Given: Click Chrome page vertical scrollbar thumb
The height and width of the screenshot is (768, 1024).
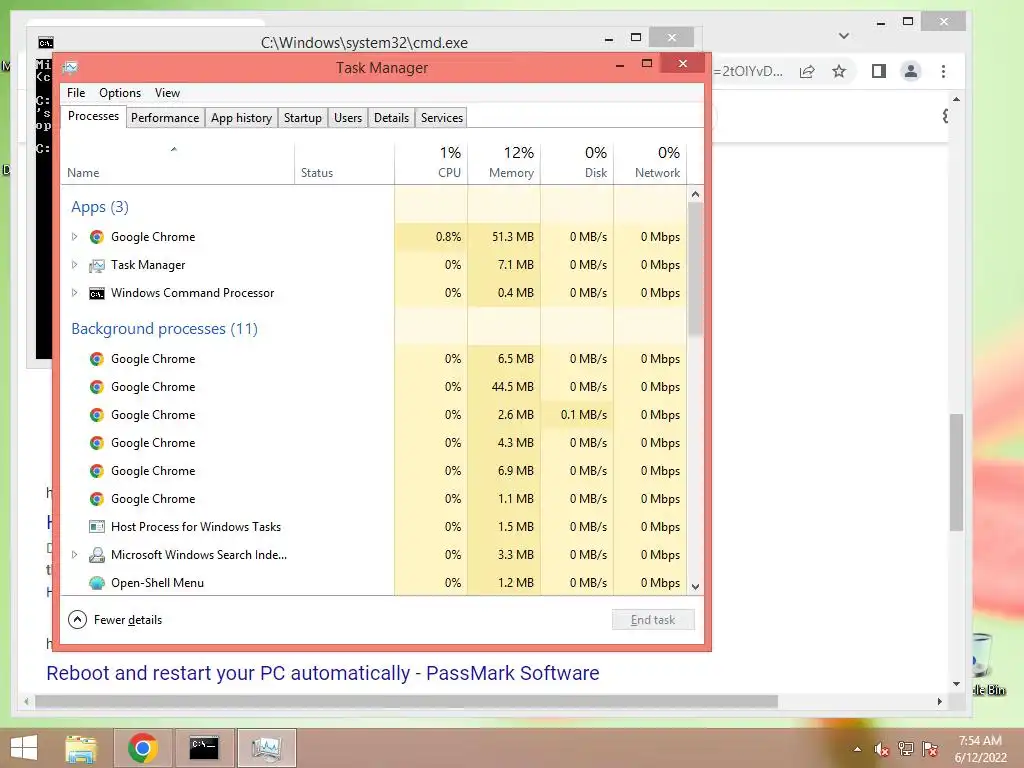Looking at the screenshot, I should point(957,472).
